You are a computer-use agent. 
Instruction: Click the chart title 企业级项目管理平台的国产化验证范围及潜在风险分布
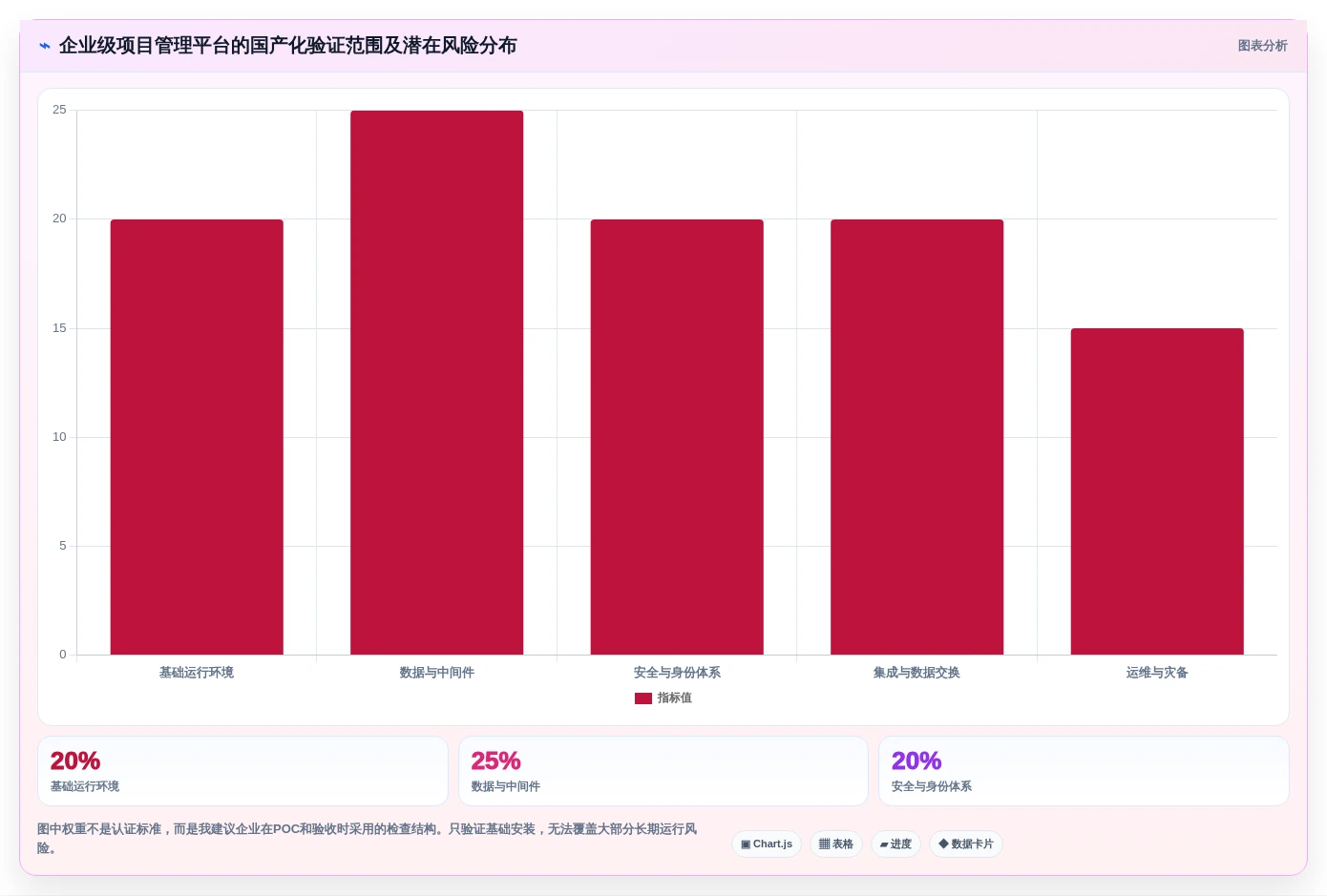pos(288,46)
